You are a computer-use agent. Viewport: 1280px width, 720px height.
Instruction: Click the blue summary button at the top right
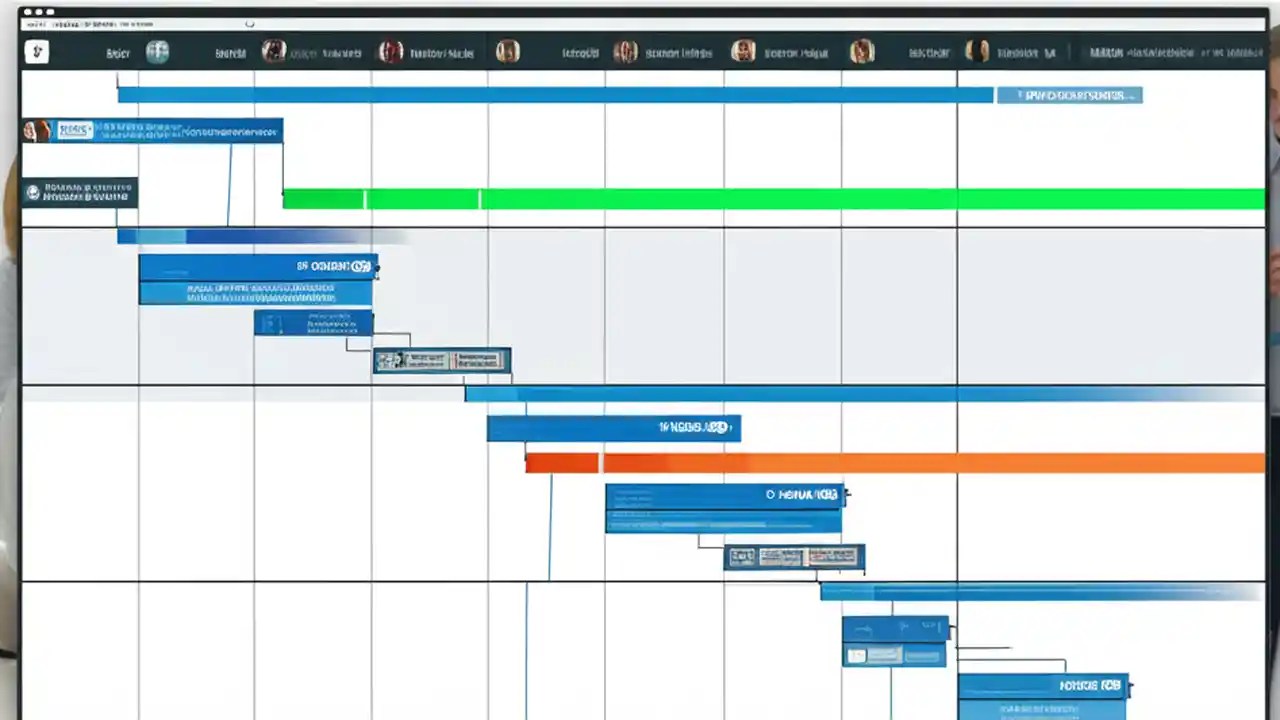[x=1070, y=95]
